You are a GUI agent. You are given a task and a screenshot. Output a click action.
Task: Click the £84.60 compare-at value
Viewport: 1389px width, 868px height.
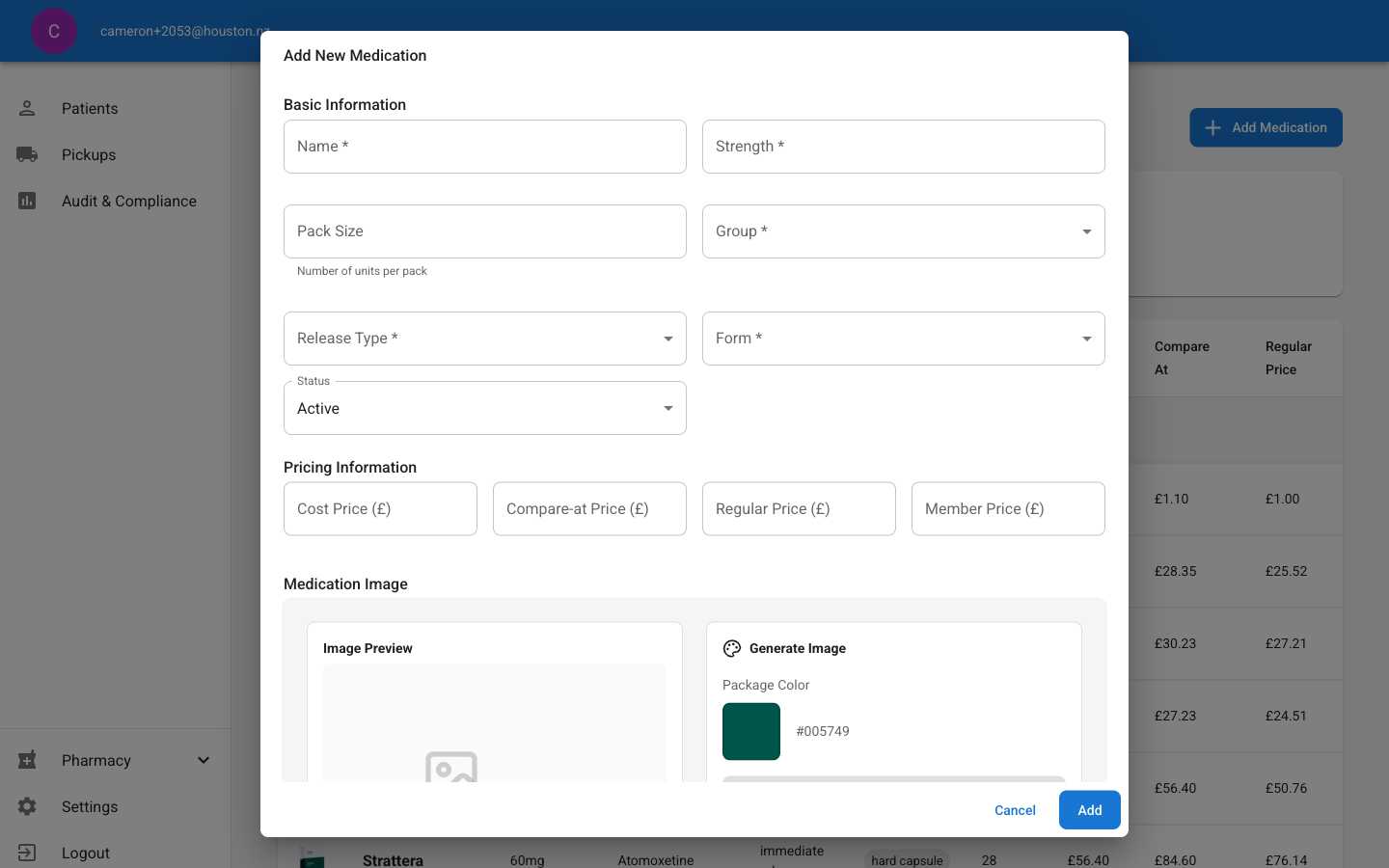click(x=1175, y=860)
